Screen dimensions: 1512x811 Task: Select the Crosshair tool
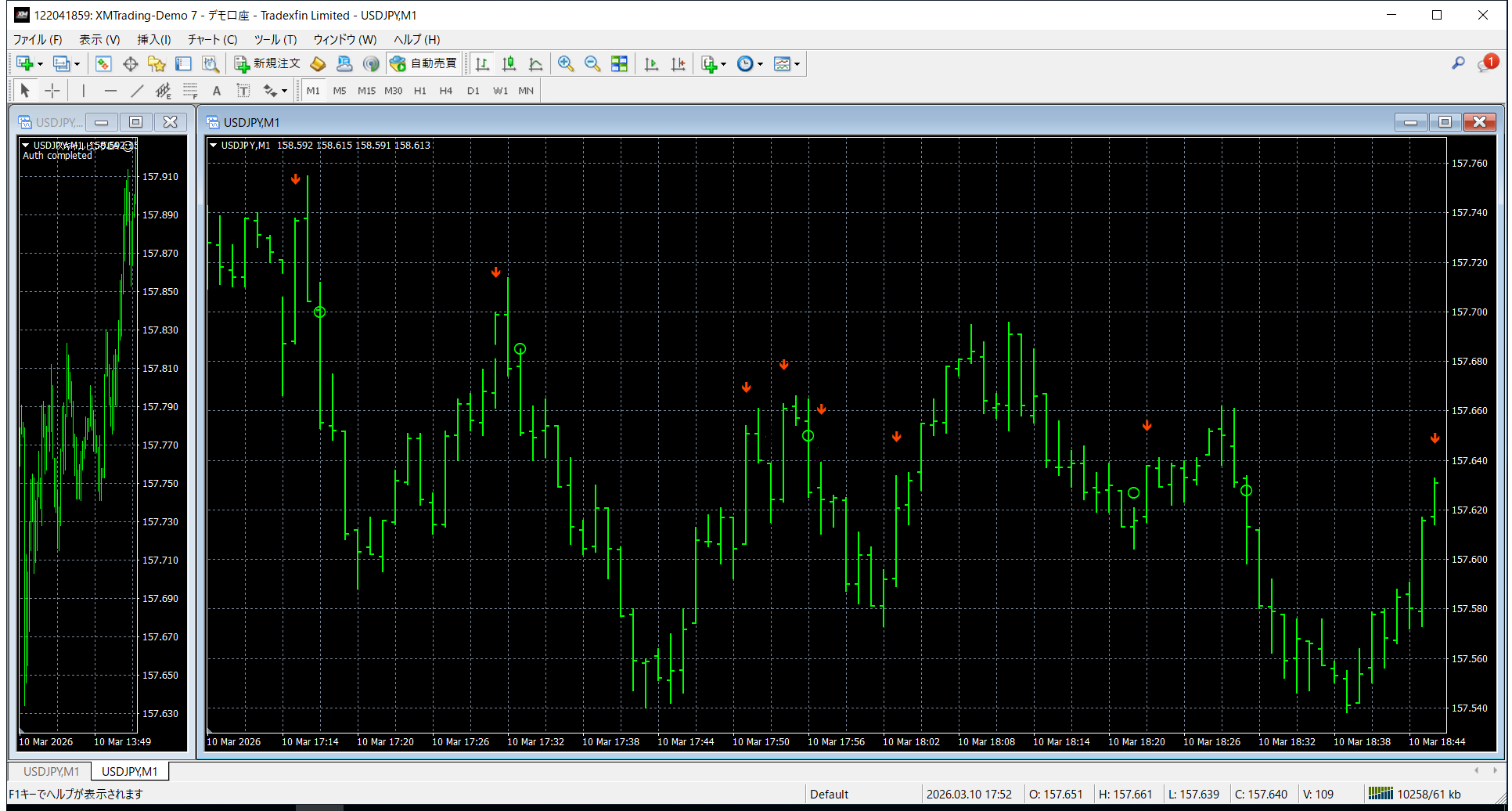52,90
